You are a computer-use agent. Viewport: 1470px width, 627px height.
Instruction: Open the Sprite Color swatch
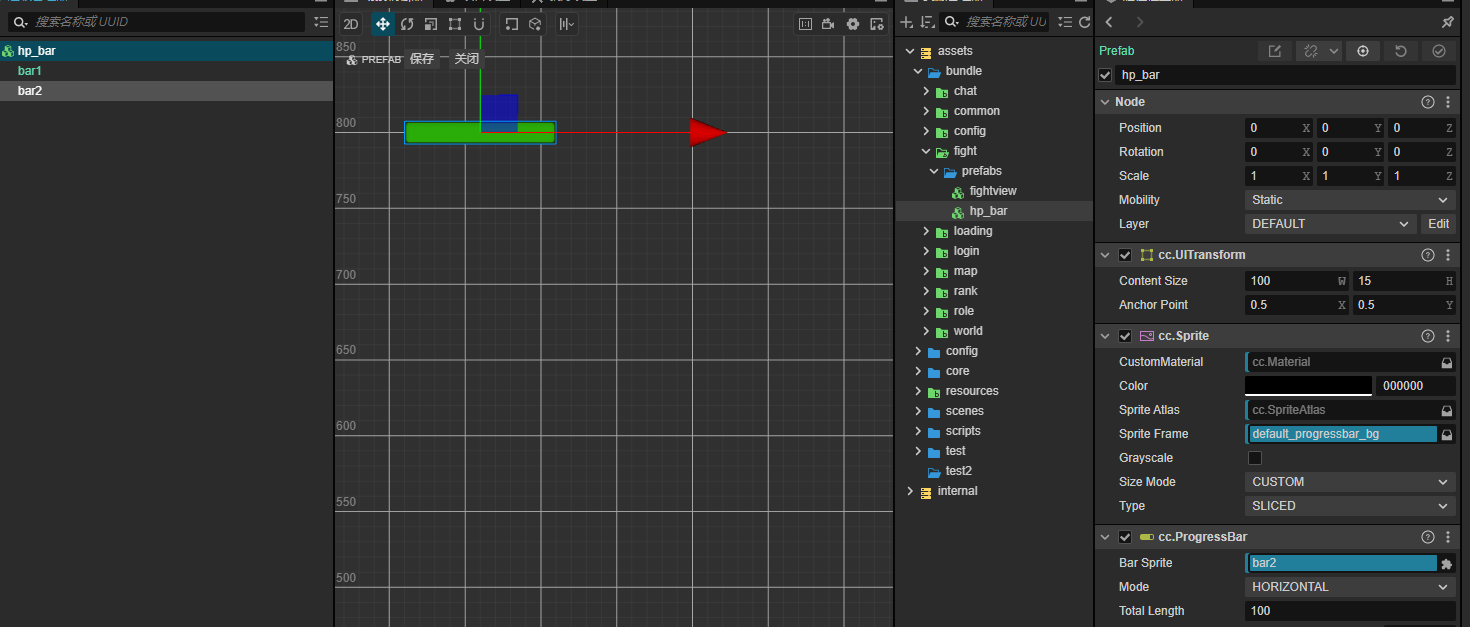pyautogui.click(x=1308, y=386)
